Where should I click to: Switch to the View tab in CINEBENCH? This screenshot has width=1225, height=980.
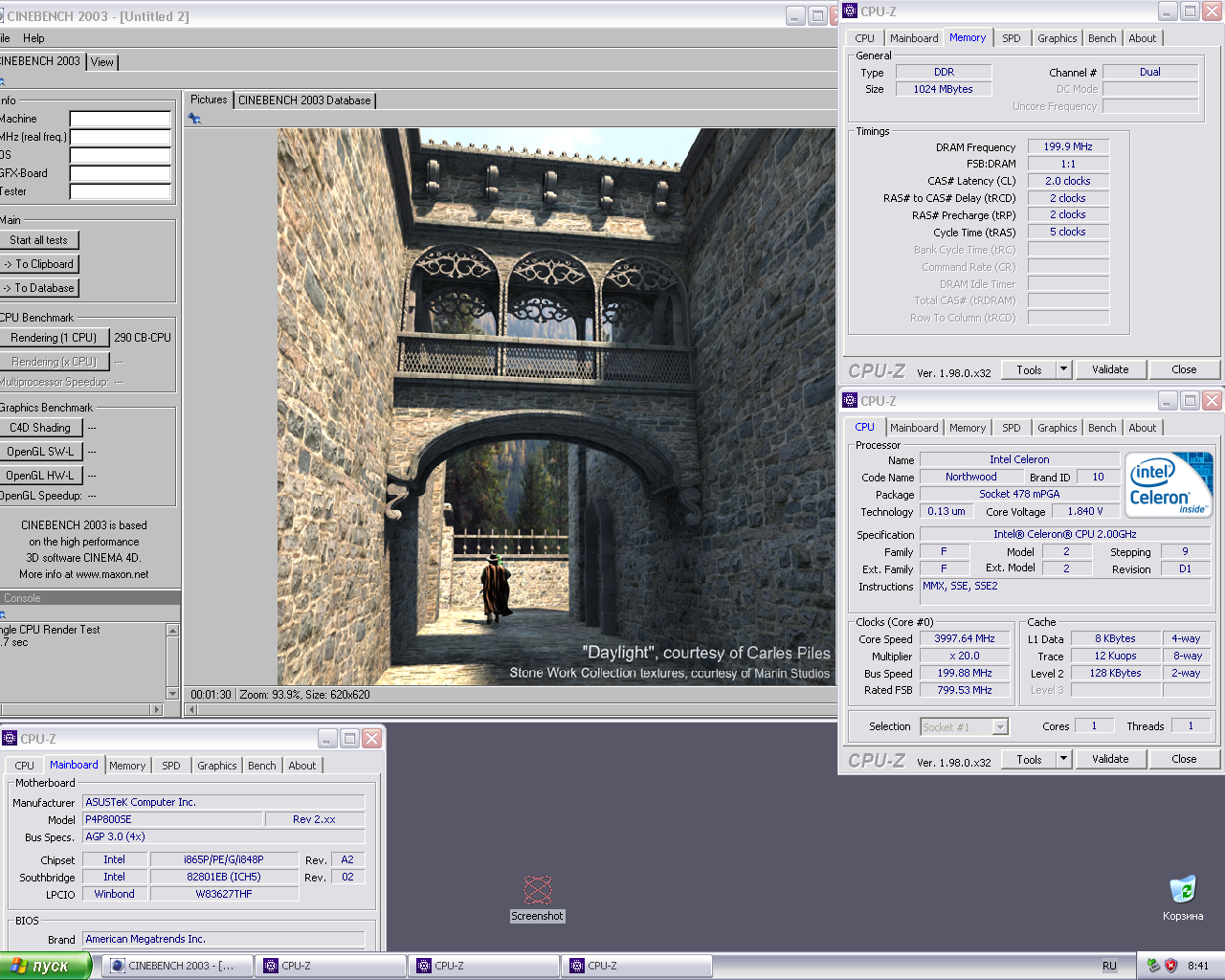(x=102, y=61)
